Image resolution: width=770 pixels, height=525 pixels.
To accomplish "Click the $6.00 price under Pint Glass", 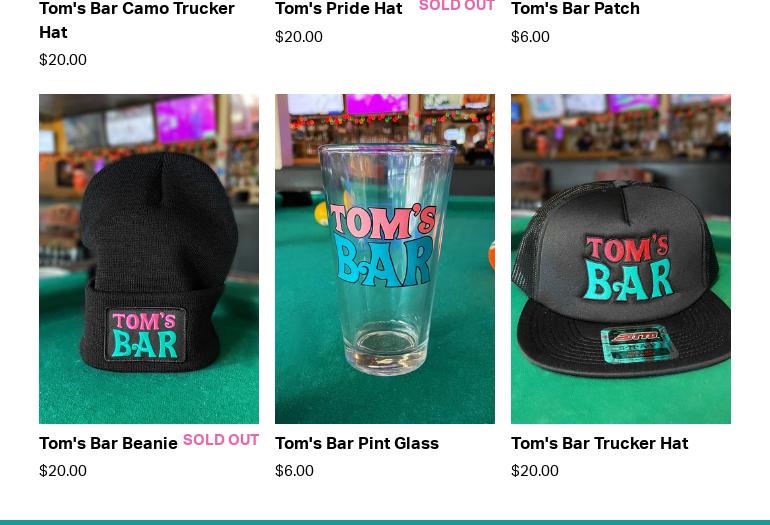I will (294, 470).
